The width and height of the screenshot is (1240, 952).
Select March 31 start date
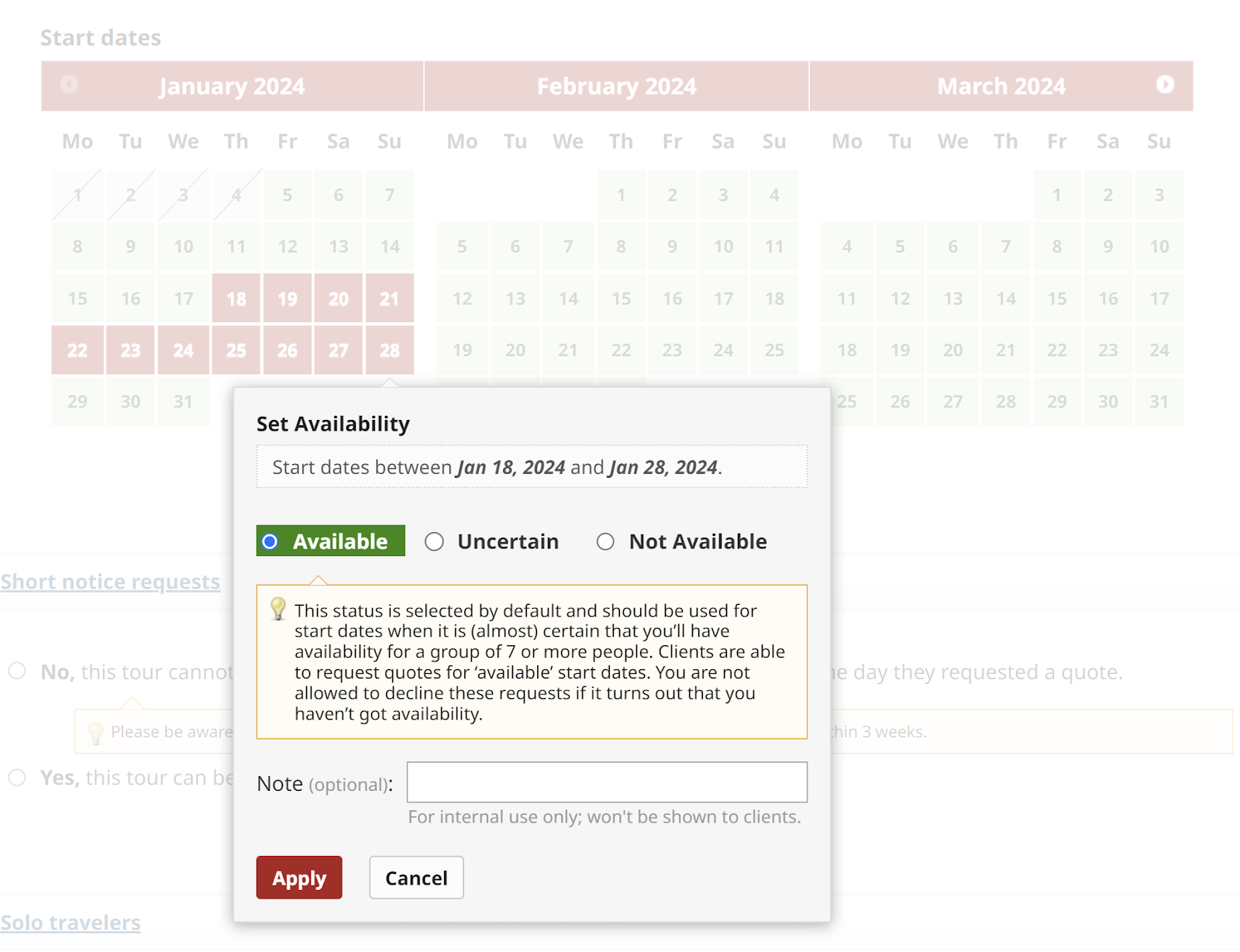1159,401
